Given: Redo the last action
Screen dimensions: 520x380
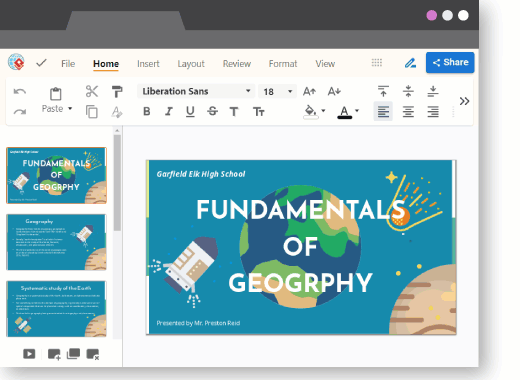Looking at the screenshot, I should point(20,112).
